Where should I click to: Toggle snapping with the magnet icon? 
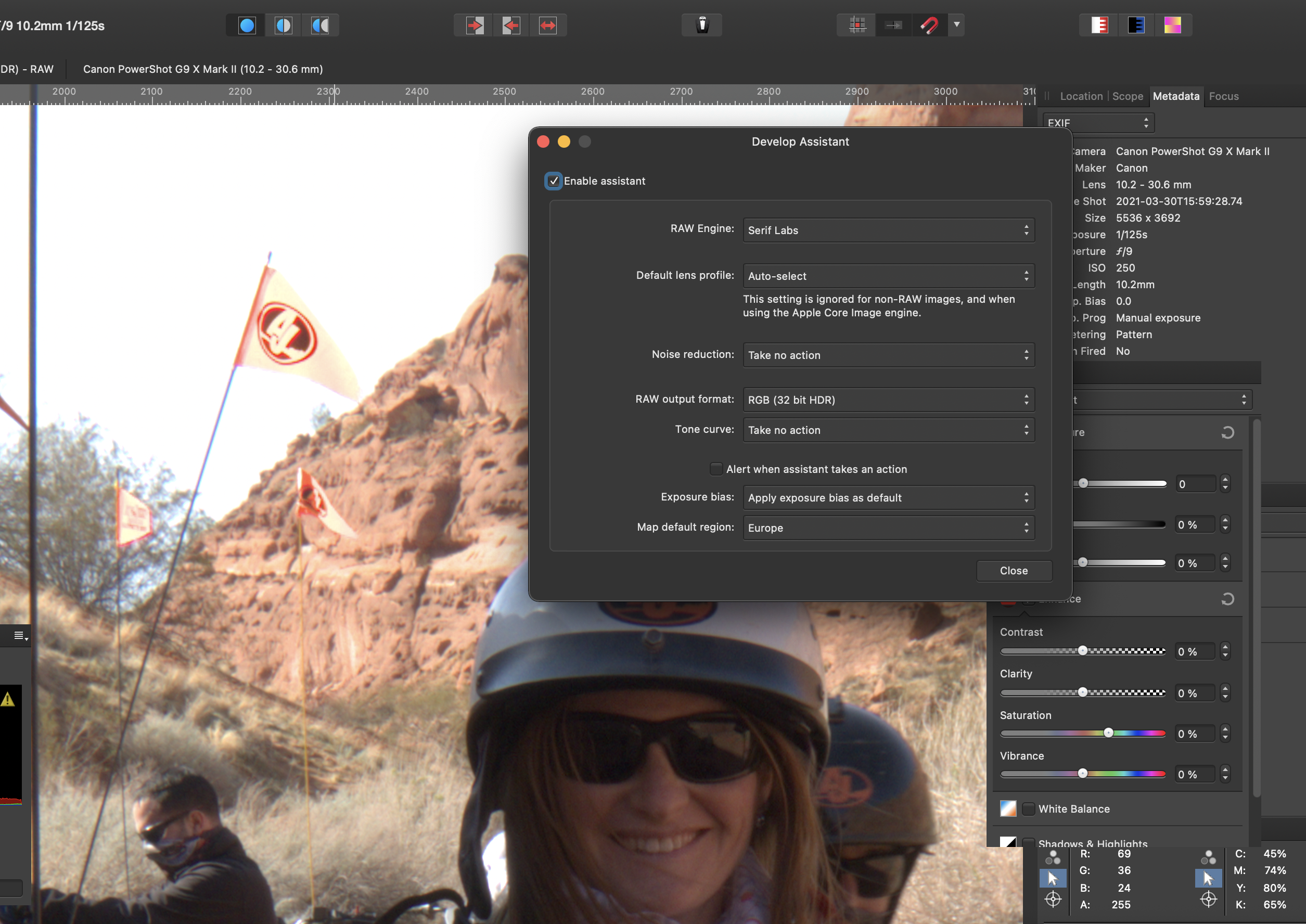(930, 25)
